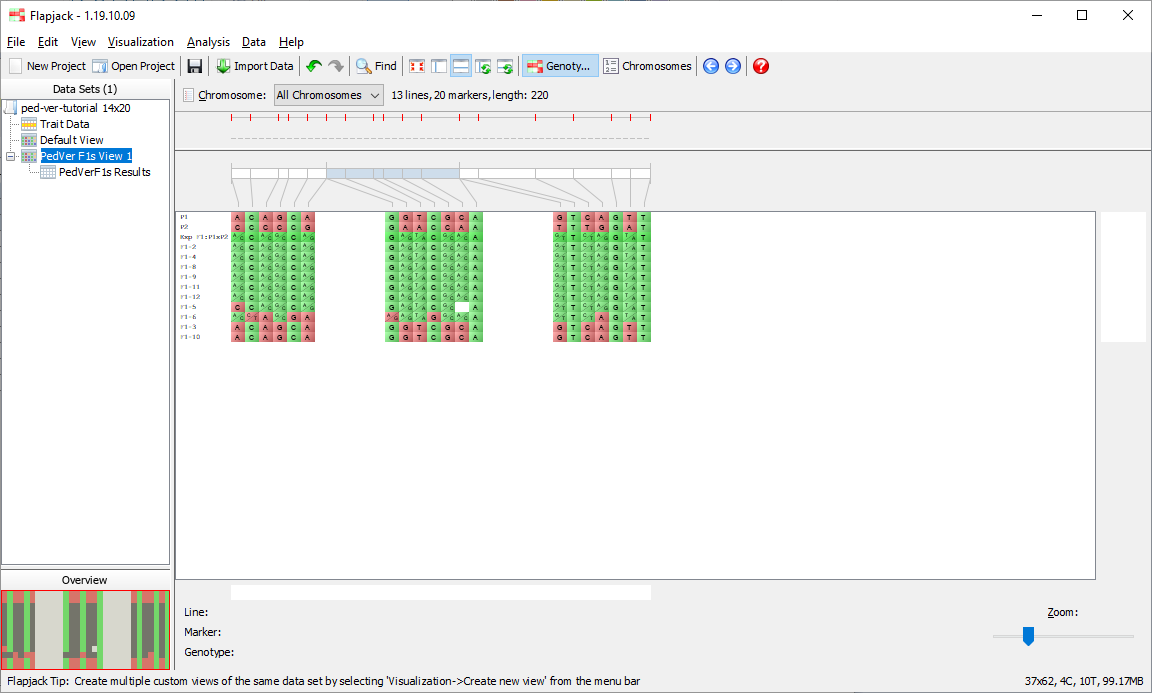Click the Import Data button
The image size is (1152, 693).
255,66
